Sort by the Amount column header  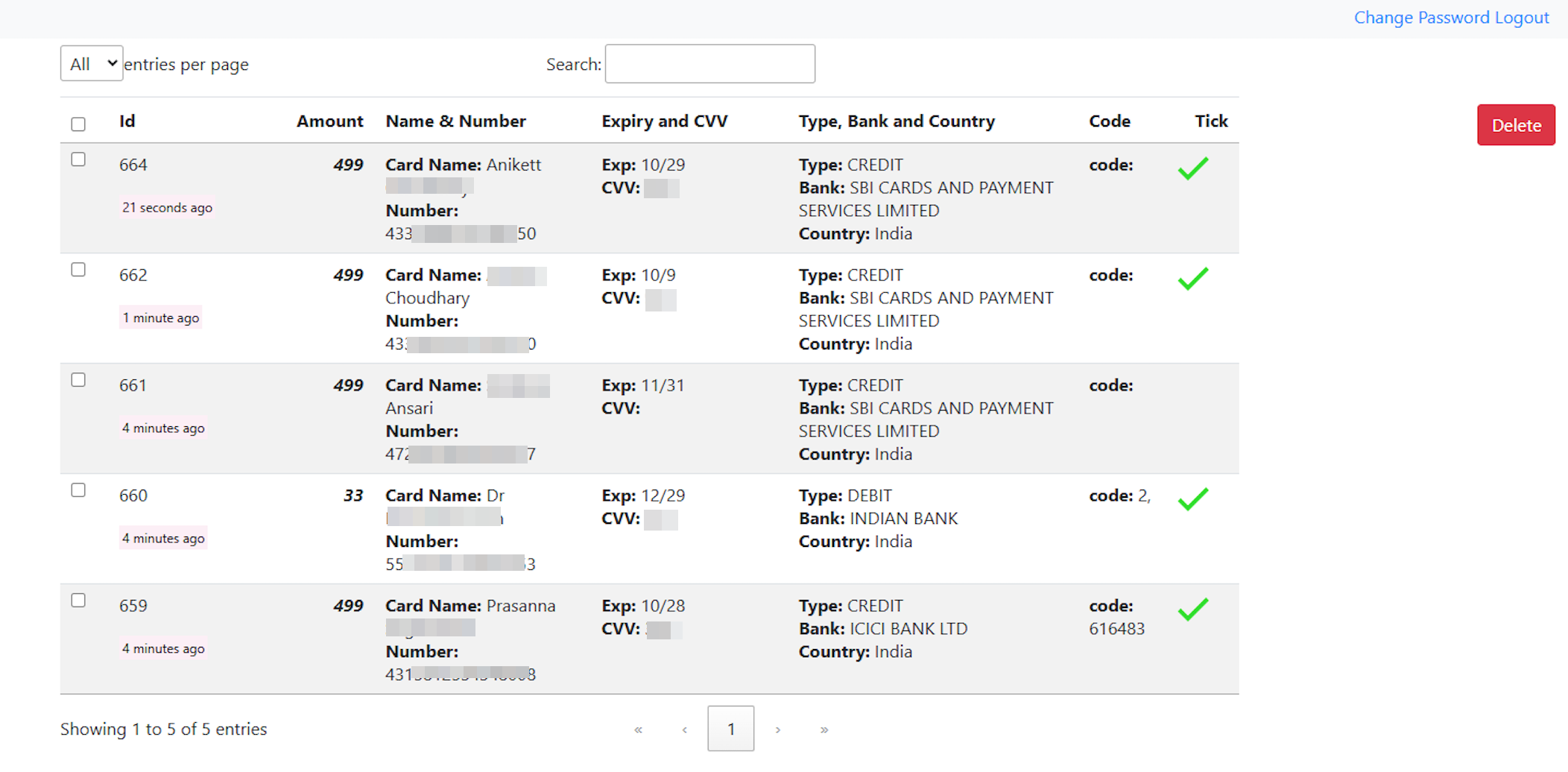click(330, 121)
